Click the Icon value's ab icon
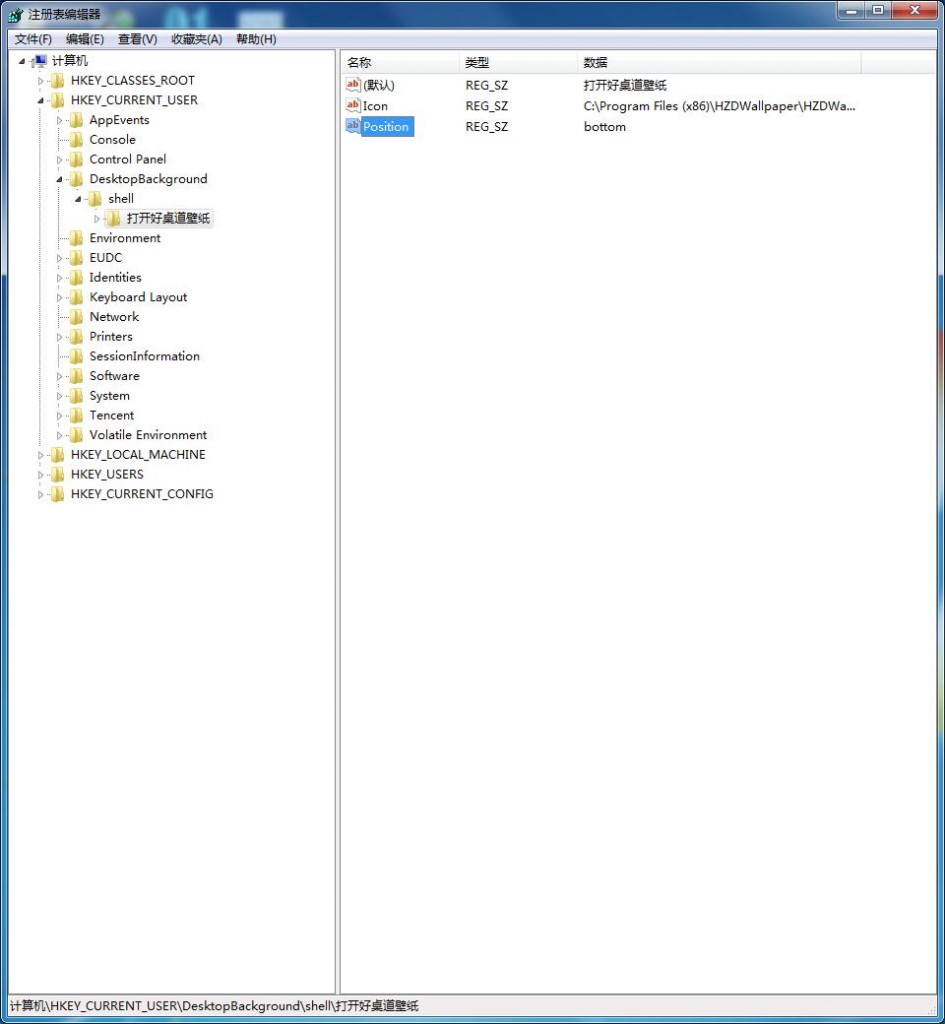Screen dimensions: 945x1024 [353, 105]
